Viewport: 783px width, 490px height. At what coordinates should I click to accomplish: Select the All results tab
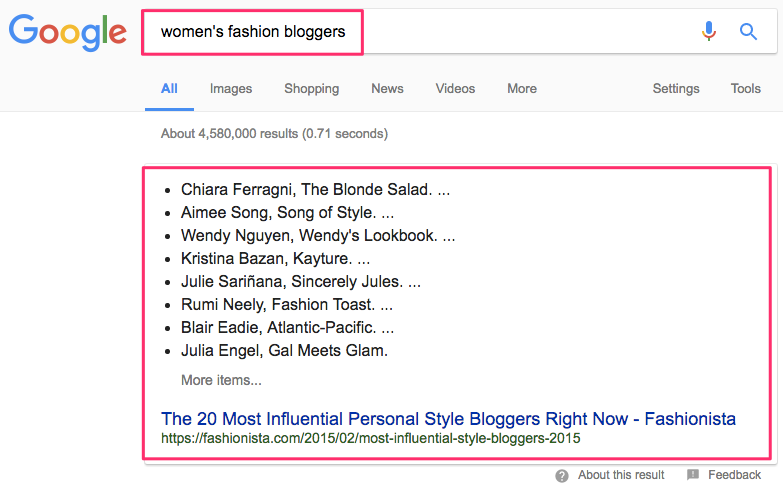(169, 88)
